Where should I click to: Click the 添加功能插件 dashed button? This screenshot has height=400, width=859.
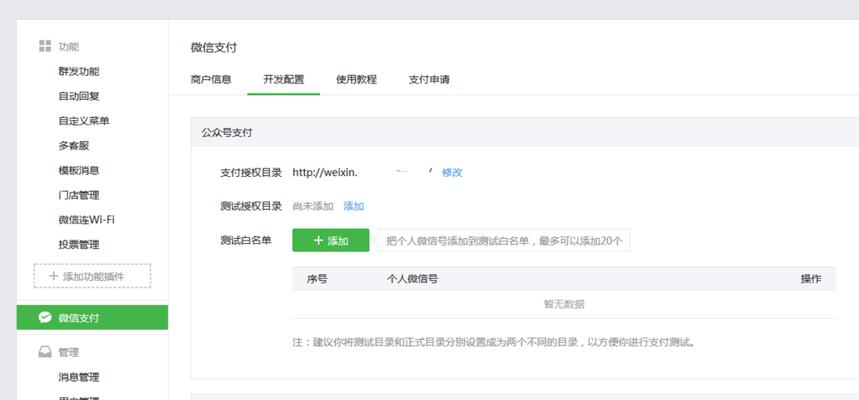(x=92, y=276)
